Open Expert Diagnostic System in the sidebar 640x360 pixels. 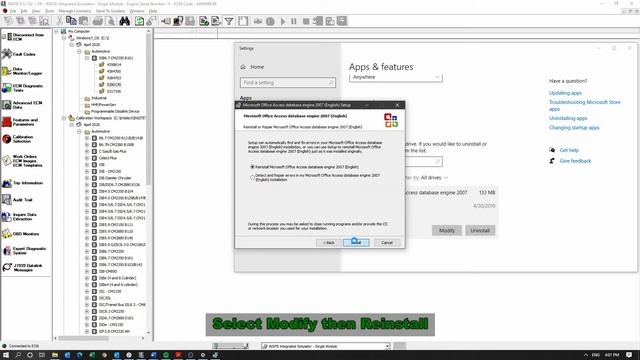(x=24, y=251)
